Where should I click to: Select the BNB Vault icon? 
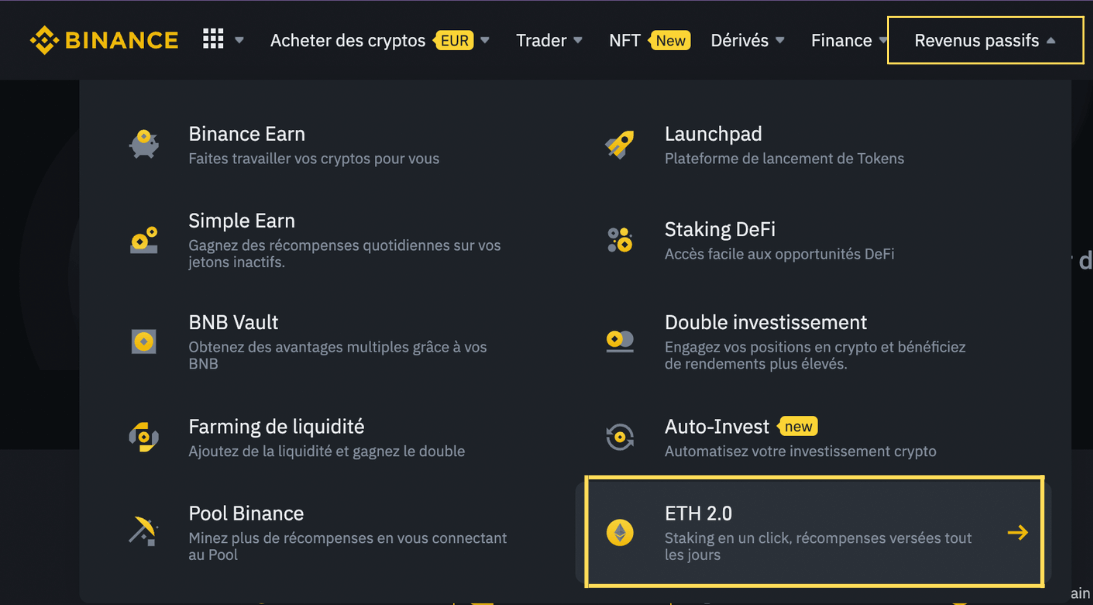144,341
